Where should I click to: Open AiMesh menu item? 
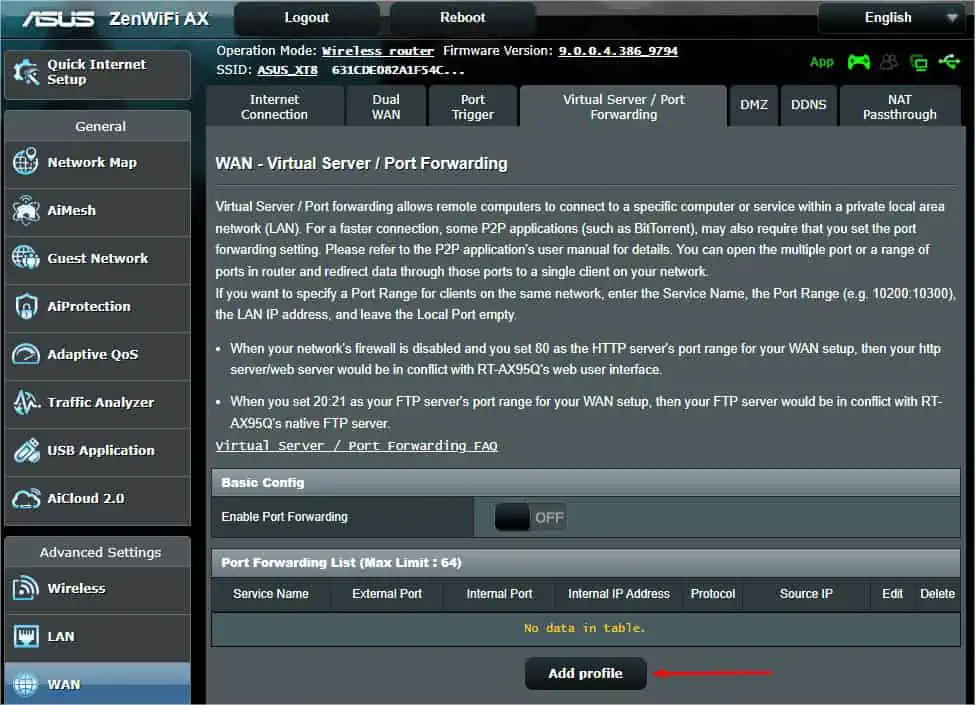[98, 210]
